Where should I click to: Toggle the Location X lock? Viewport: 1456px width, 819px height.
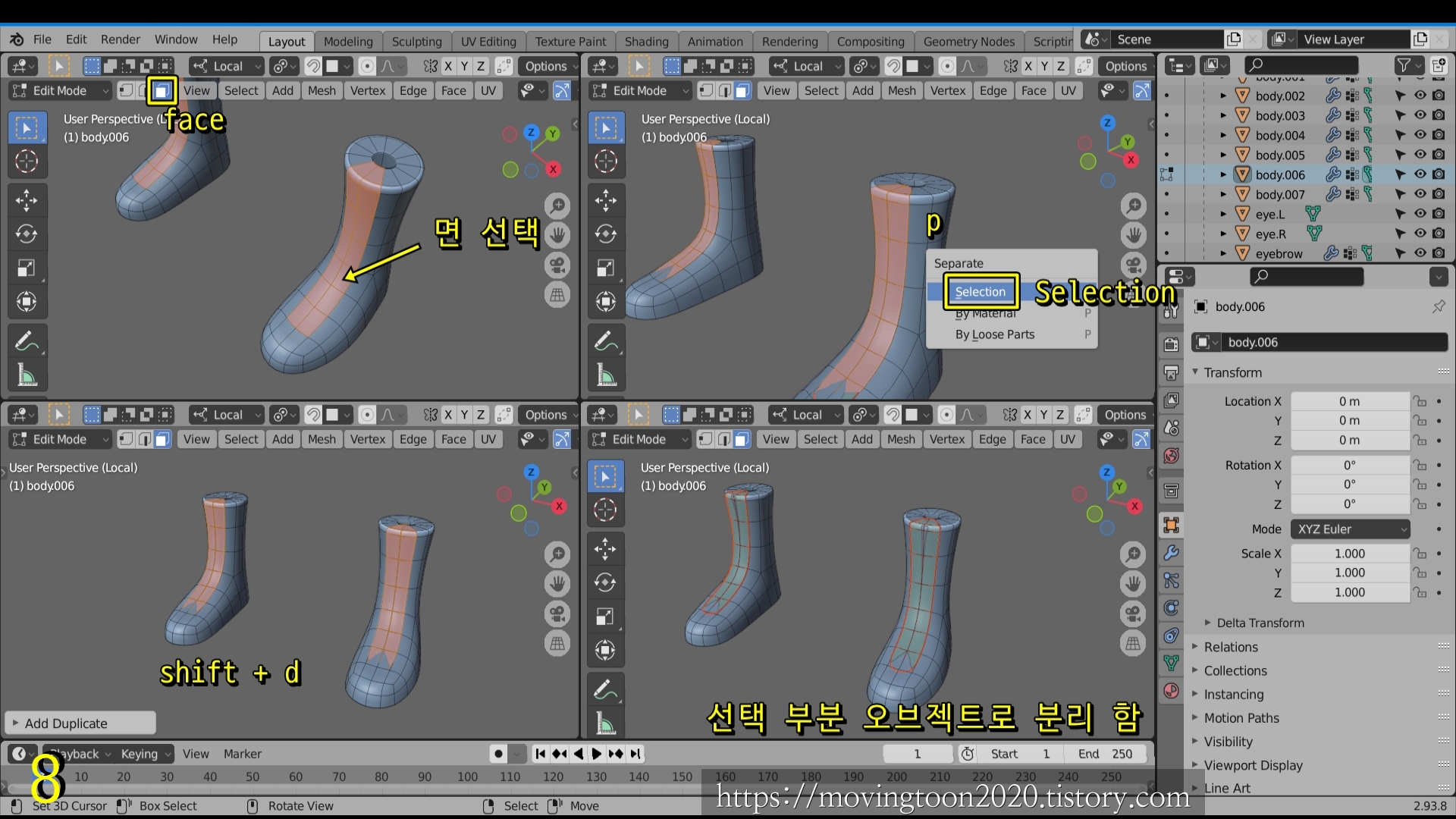[1420, 401]
